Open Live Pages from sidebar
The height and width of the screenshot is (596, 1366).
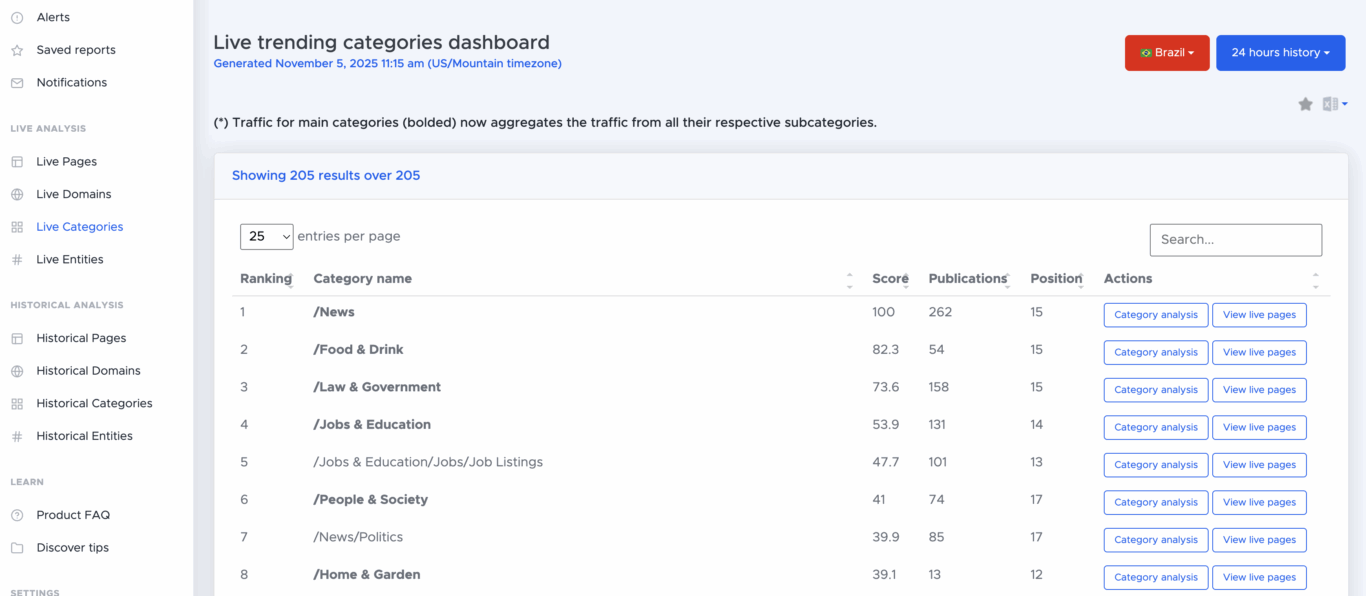tap(66, 161)
